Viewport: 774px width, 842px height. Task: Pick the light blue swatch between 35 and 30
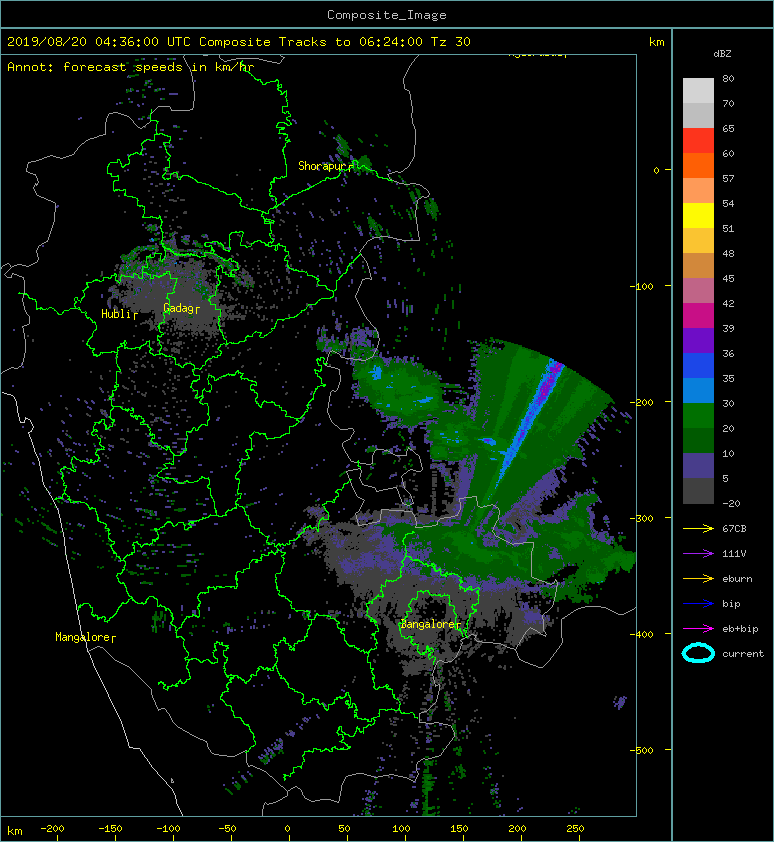click(698, 390)
